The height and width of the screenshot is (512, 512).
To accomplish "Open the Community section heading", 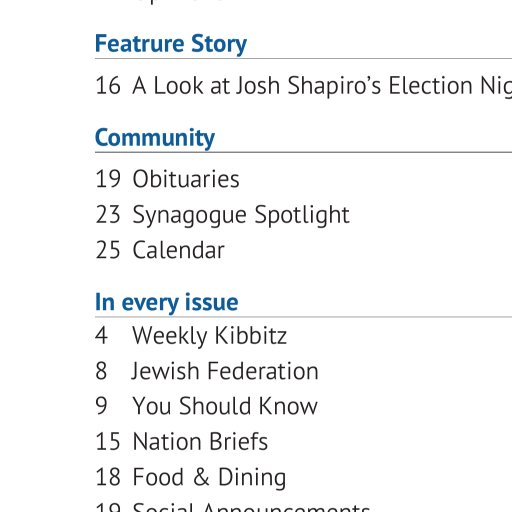I will pyautogui.click(x=155, y=138).
